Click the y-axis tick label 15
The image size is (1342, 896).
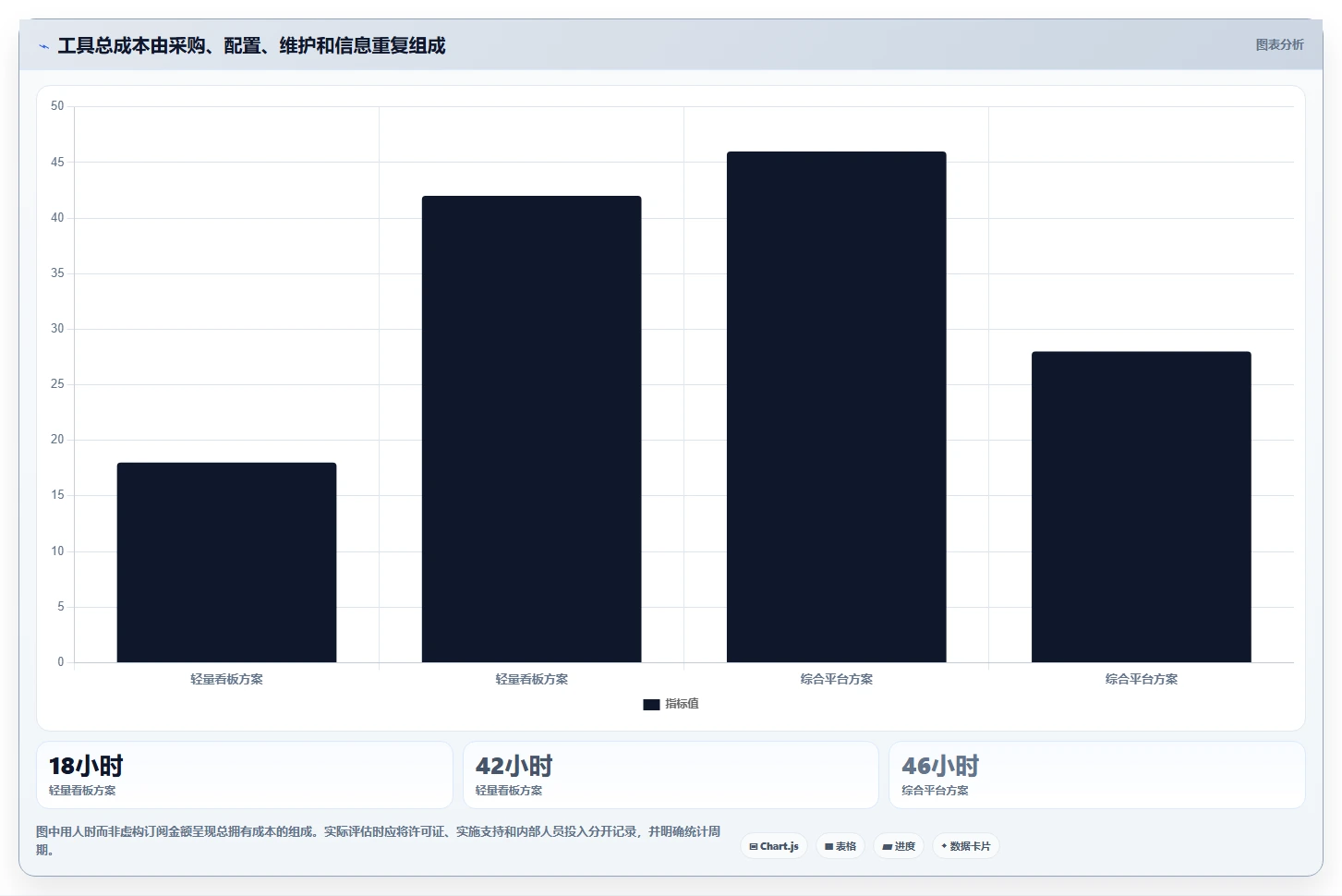(x=57, y=495)
